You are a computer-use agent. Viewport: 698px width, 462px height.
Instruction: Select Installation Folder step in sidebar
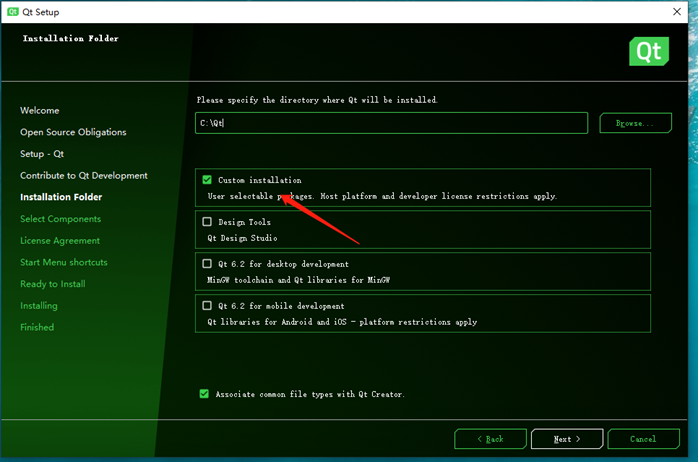[61, 197]
